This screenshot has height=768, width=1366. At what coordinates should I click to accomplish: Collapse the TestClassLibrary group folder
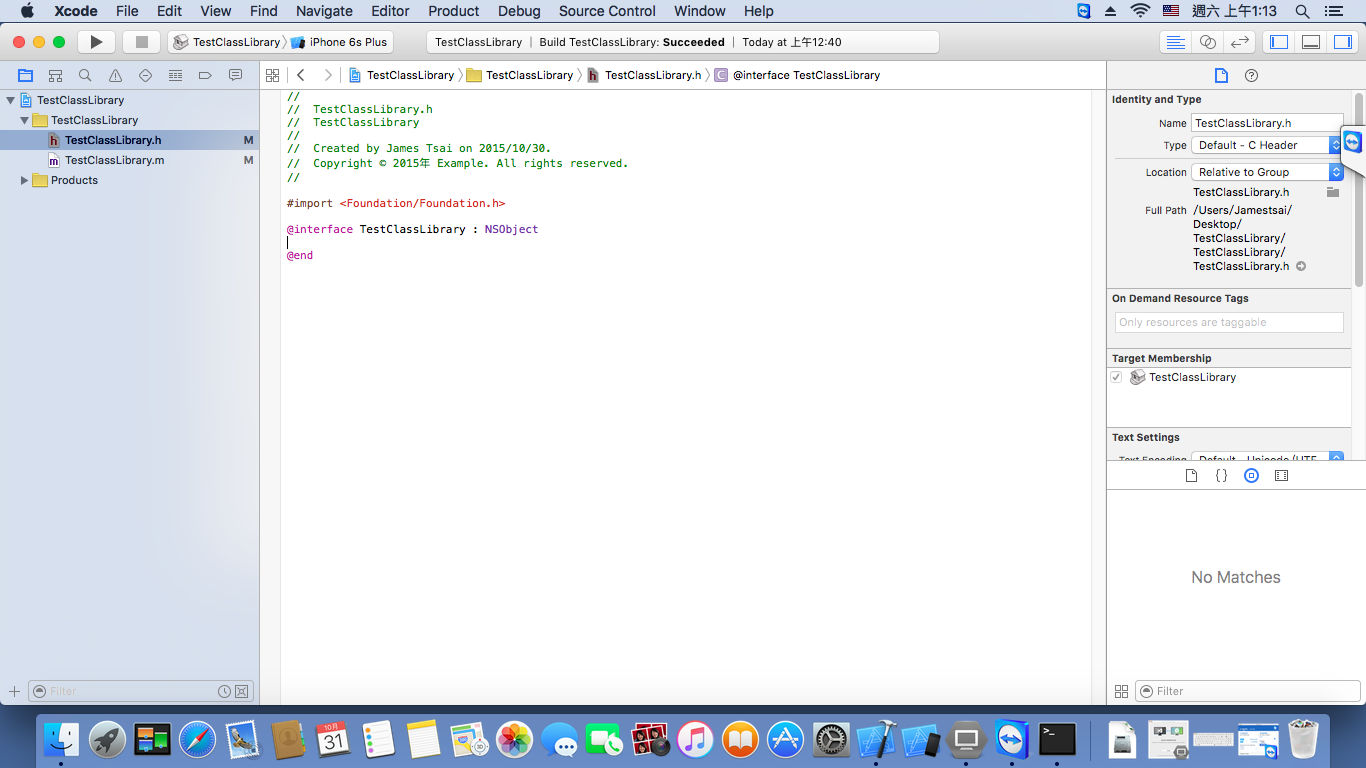pyautogui.click(x=25, y=120)
